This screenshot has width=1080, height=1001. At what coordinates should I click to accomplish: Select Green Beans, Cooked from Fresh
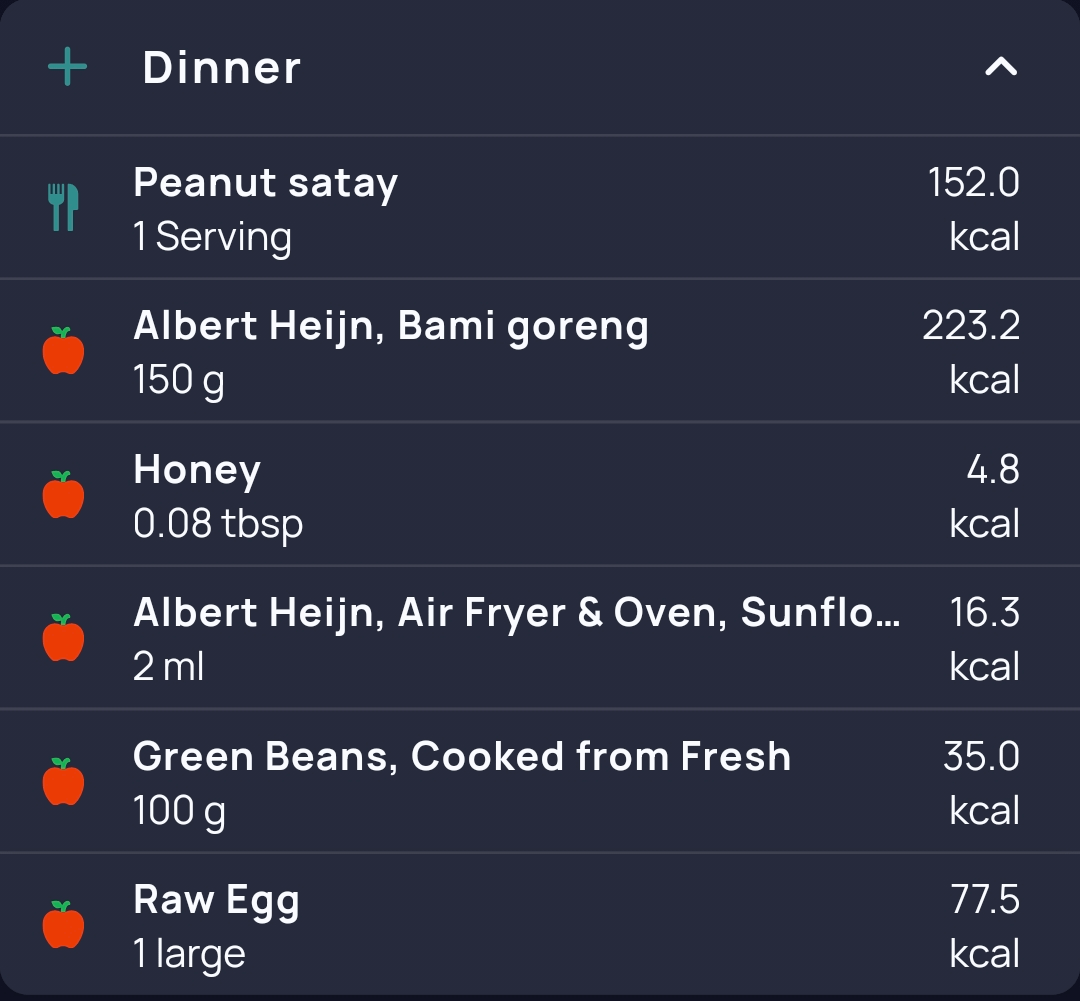click(540, 781)
